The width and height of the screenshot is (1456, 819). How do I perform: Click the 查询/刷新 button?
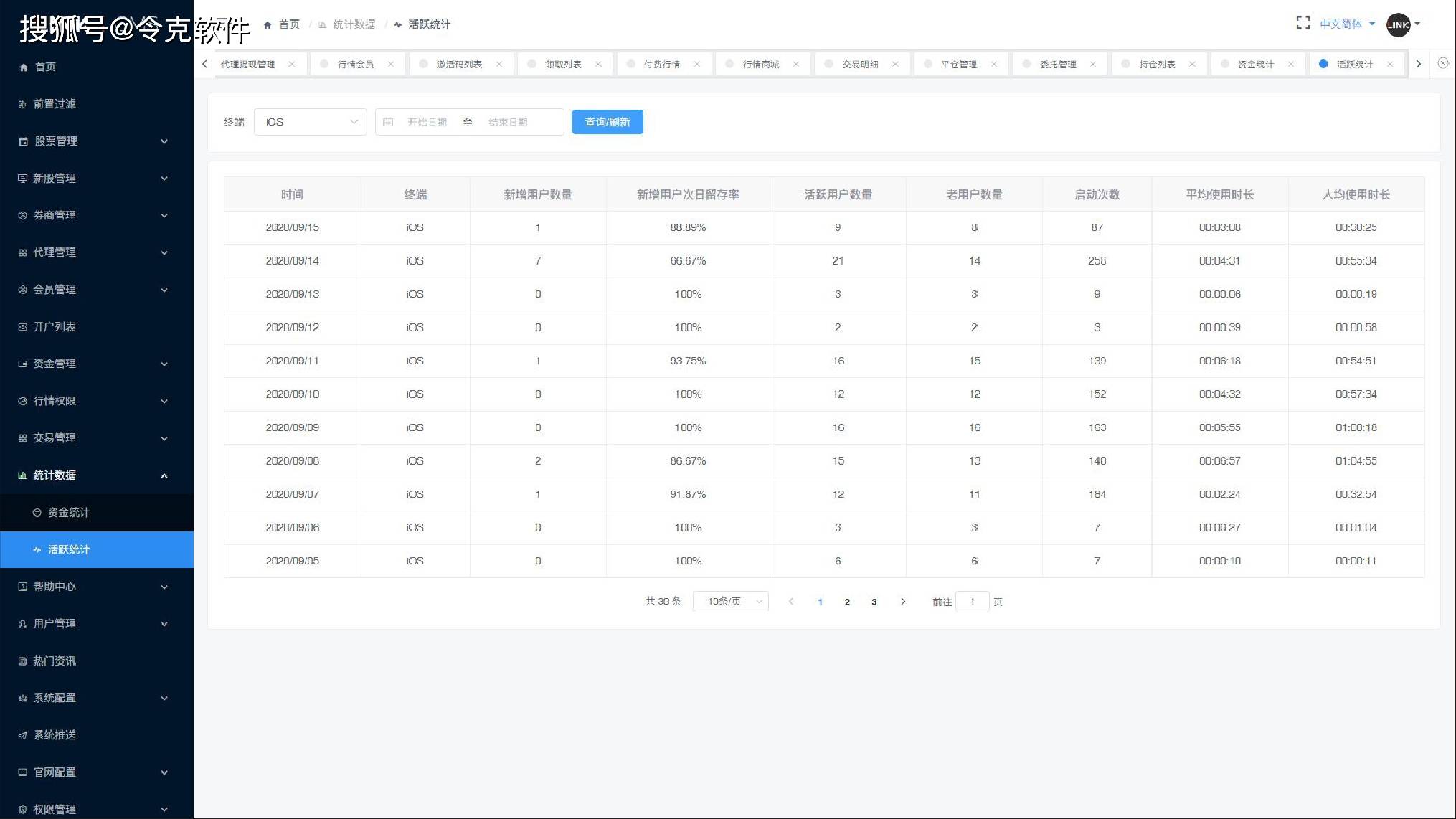tap(608, 122)
